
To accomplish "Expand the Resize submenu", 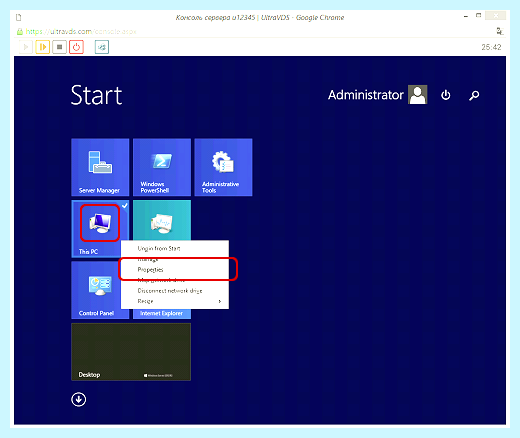I will 175,301.
